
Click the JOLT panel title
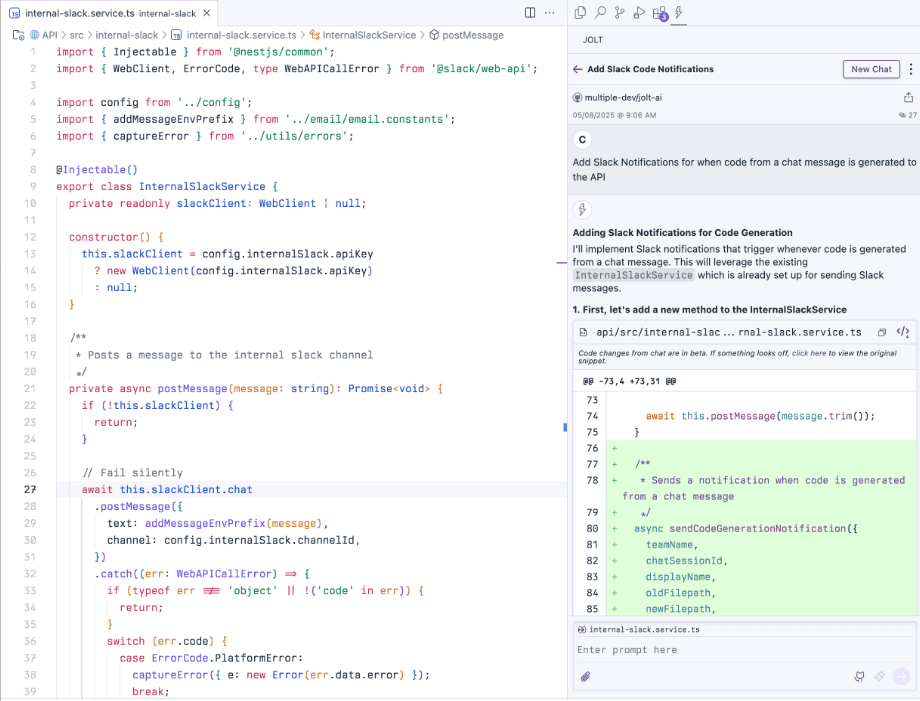tap(593, 40)
